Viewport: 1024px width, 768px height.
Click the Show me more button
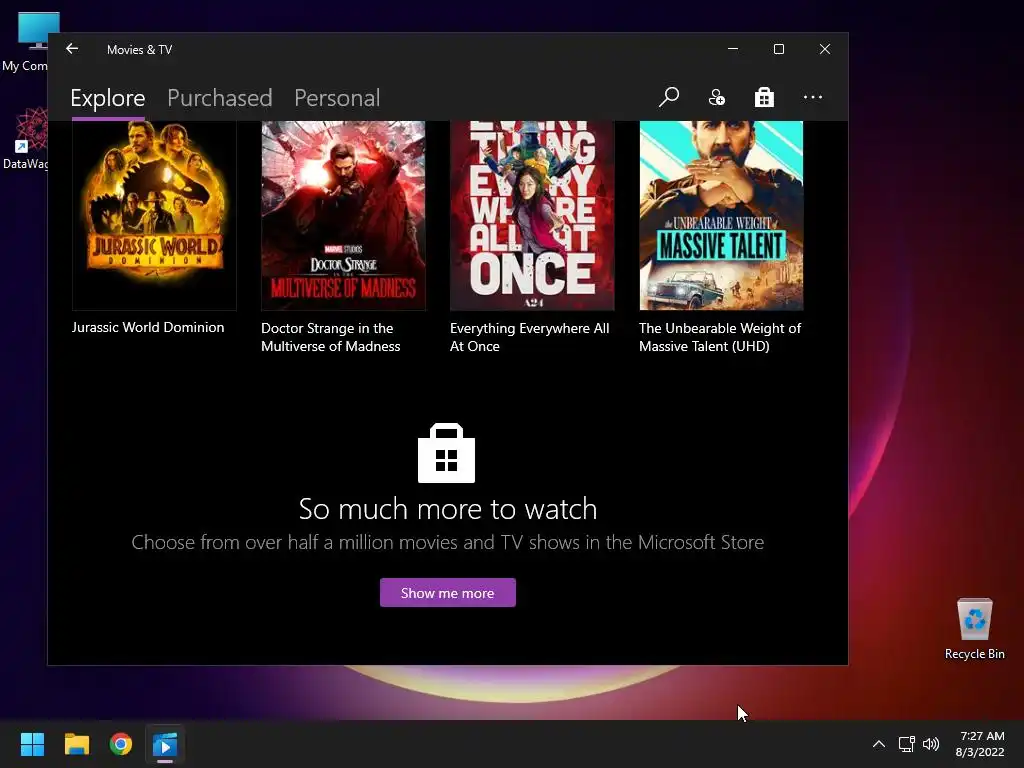click(x=448, y=593)
